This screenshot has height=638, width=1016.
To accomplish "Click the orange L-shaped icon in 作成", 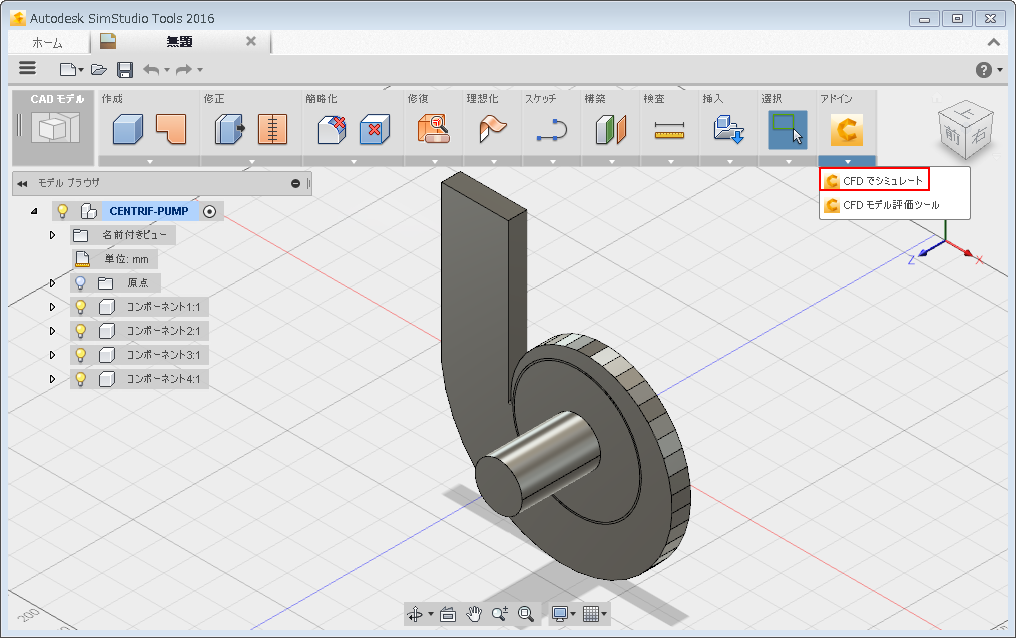I will 171,129.
